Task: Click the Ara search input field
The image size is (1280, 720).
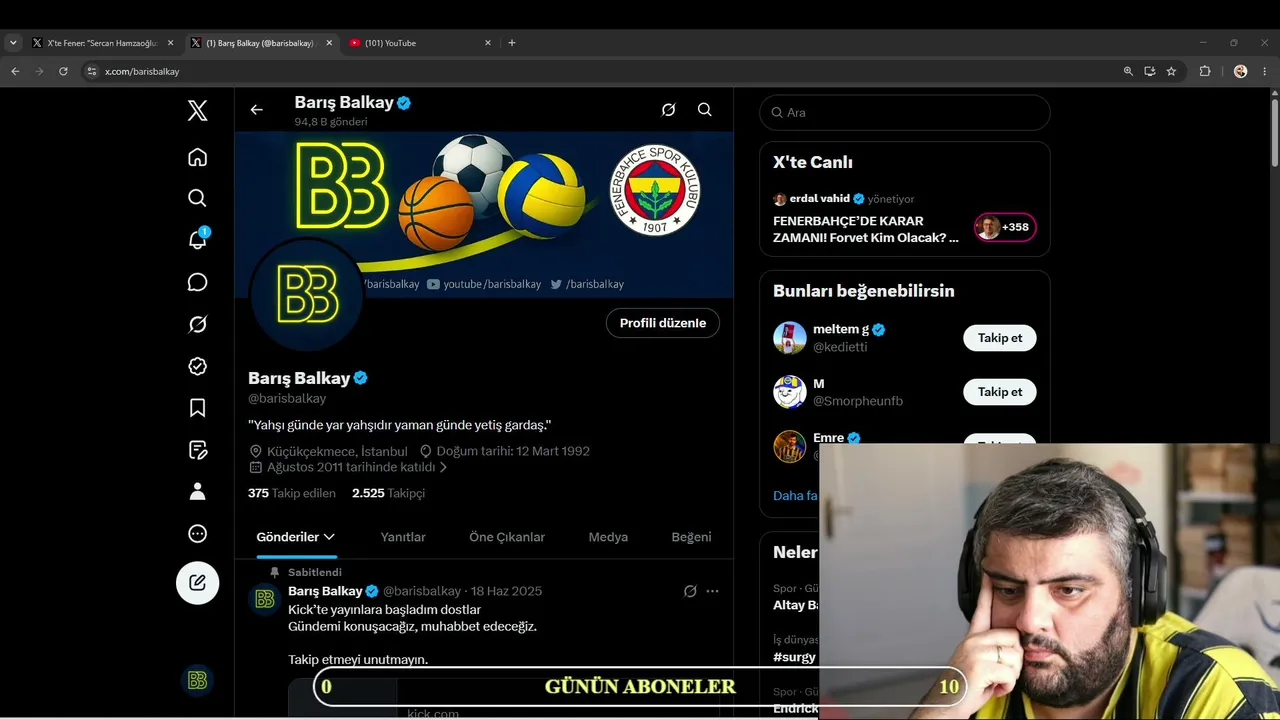Action: (x=905, y=112)
